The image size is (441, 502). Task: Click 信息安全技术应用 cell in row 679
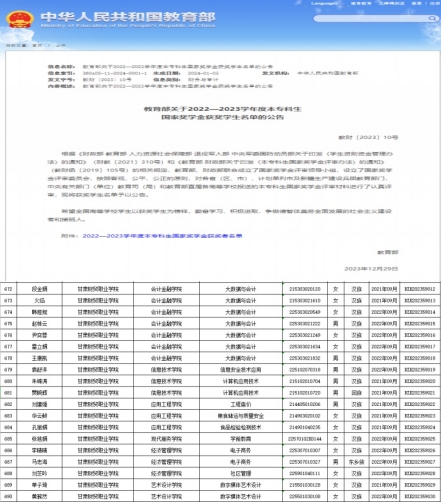pos(241,370)
